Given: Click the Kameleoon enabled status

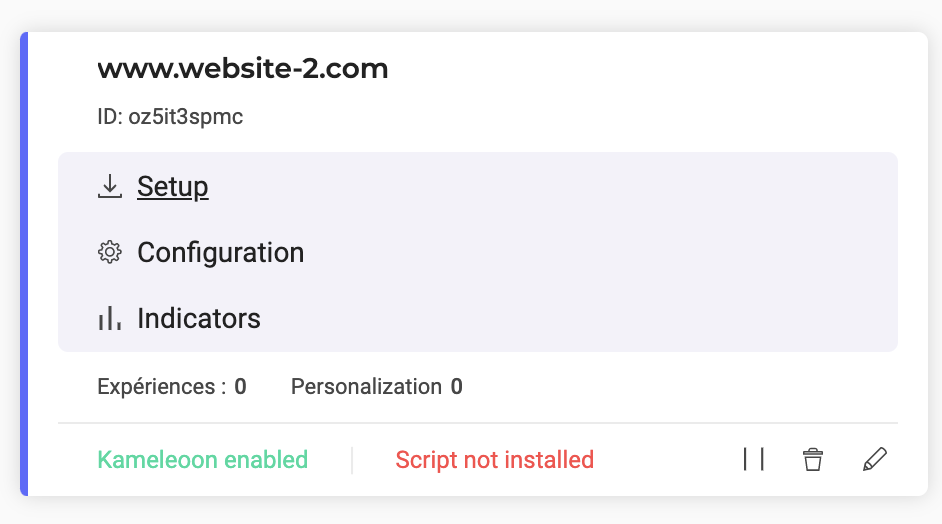Looking at the screenshot, I should pyautogui.click(x=202, y=460).
